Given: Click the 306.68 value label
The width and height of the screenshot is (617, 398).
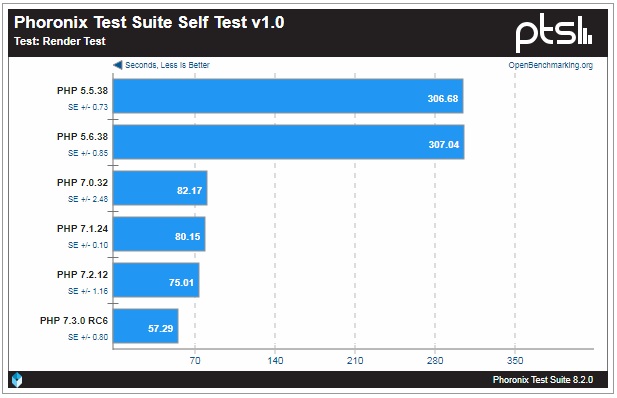Looking at the screenshot, I should (443, 98).
